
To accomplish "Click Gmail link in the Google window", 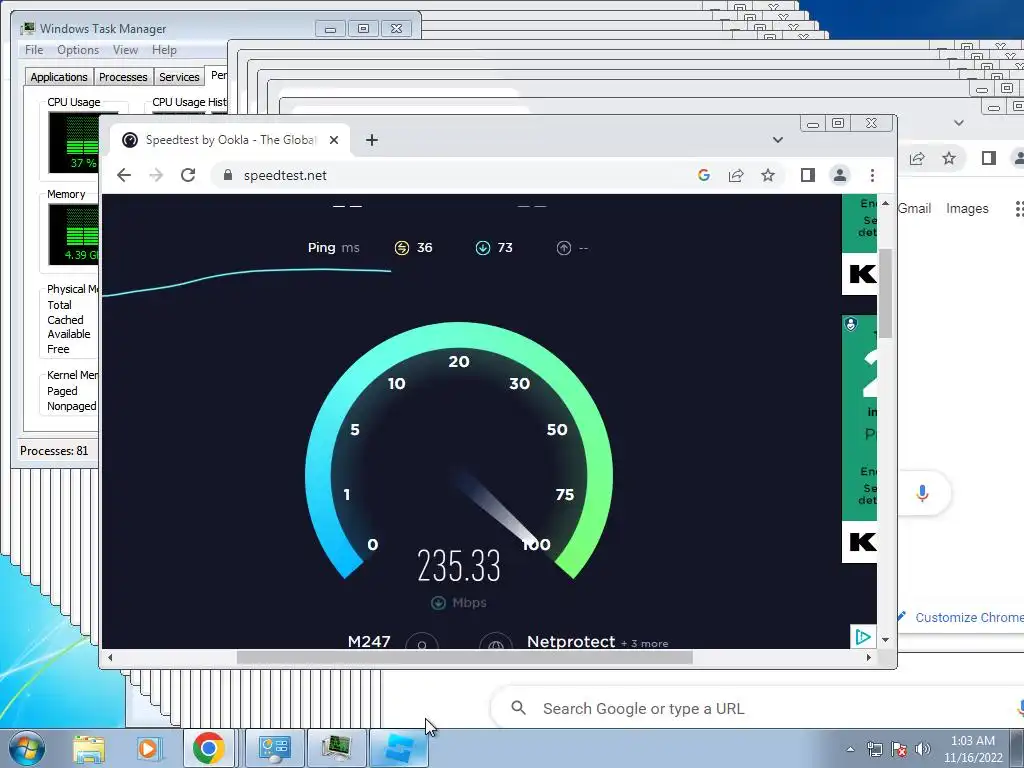I will click(914, 208).
